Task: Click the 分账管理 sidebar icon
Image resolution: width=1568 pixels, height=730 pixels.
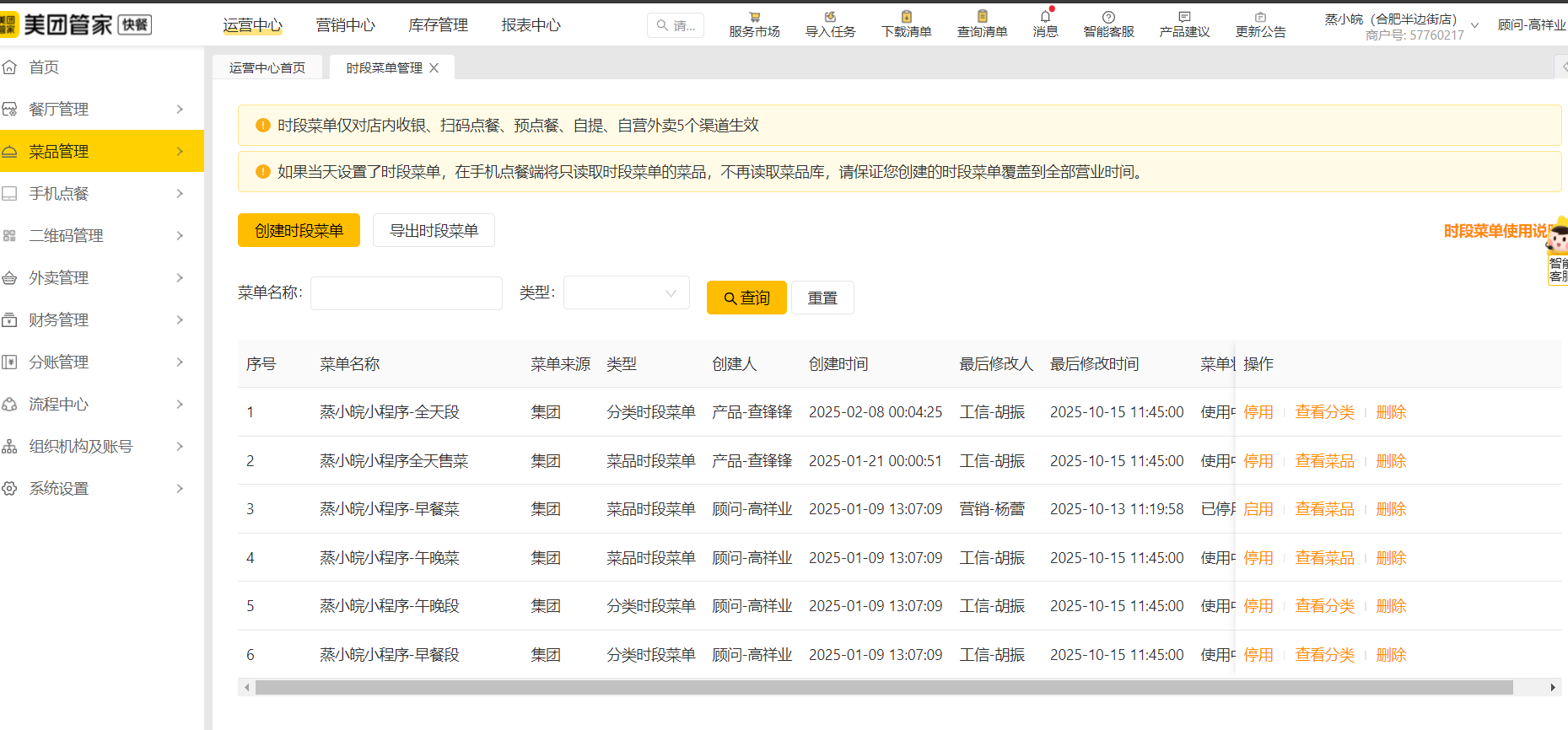Action: coord(9,362)
